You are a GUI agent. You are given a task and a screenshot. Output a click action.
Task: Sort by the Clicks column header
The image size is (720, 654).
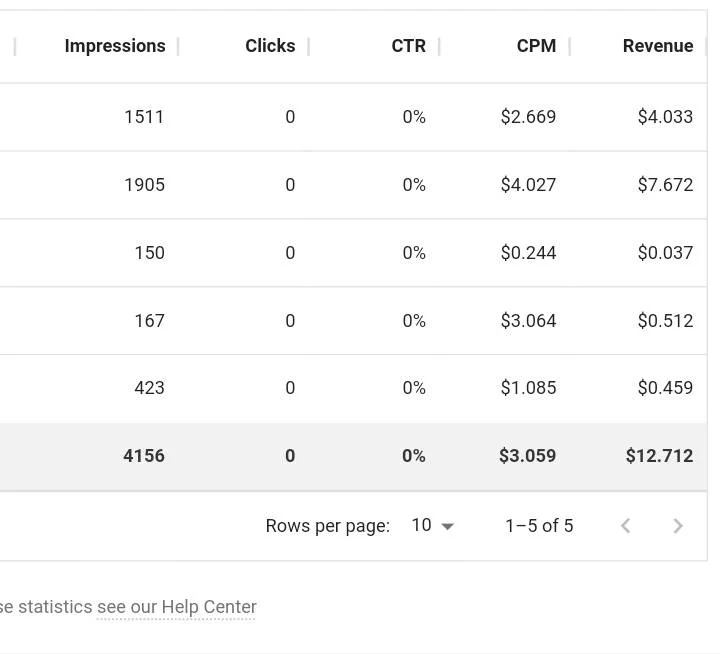tap(270, 46)
